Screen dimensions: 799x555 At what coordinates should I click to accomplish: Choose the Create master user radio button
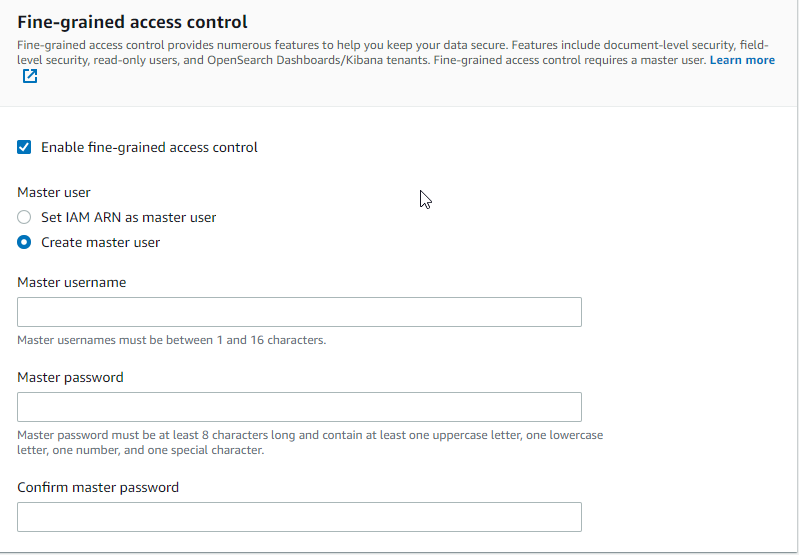point(24,242)
